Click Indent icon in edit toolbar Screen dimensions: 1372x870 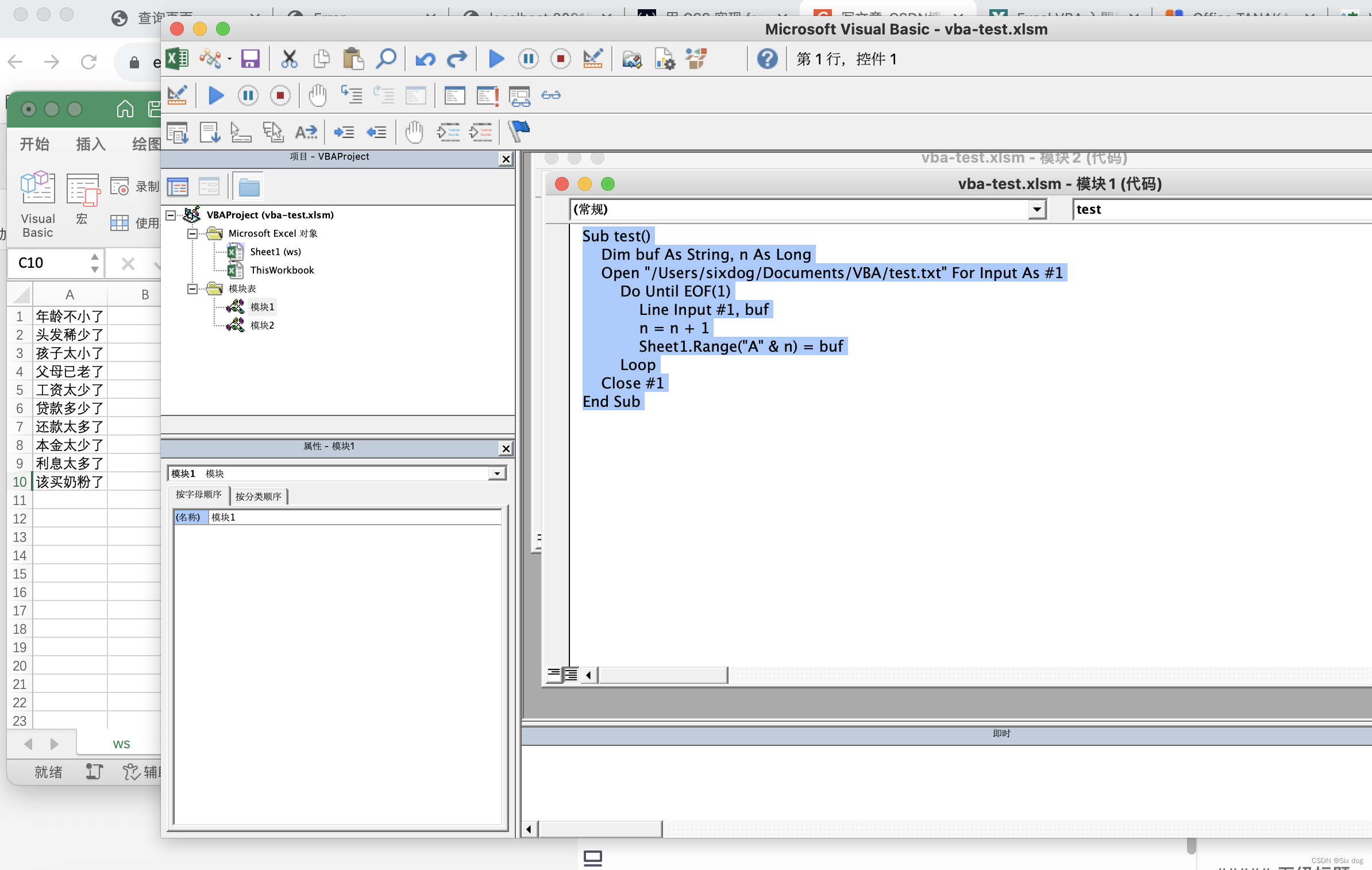344,132
